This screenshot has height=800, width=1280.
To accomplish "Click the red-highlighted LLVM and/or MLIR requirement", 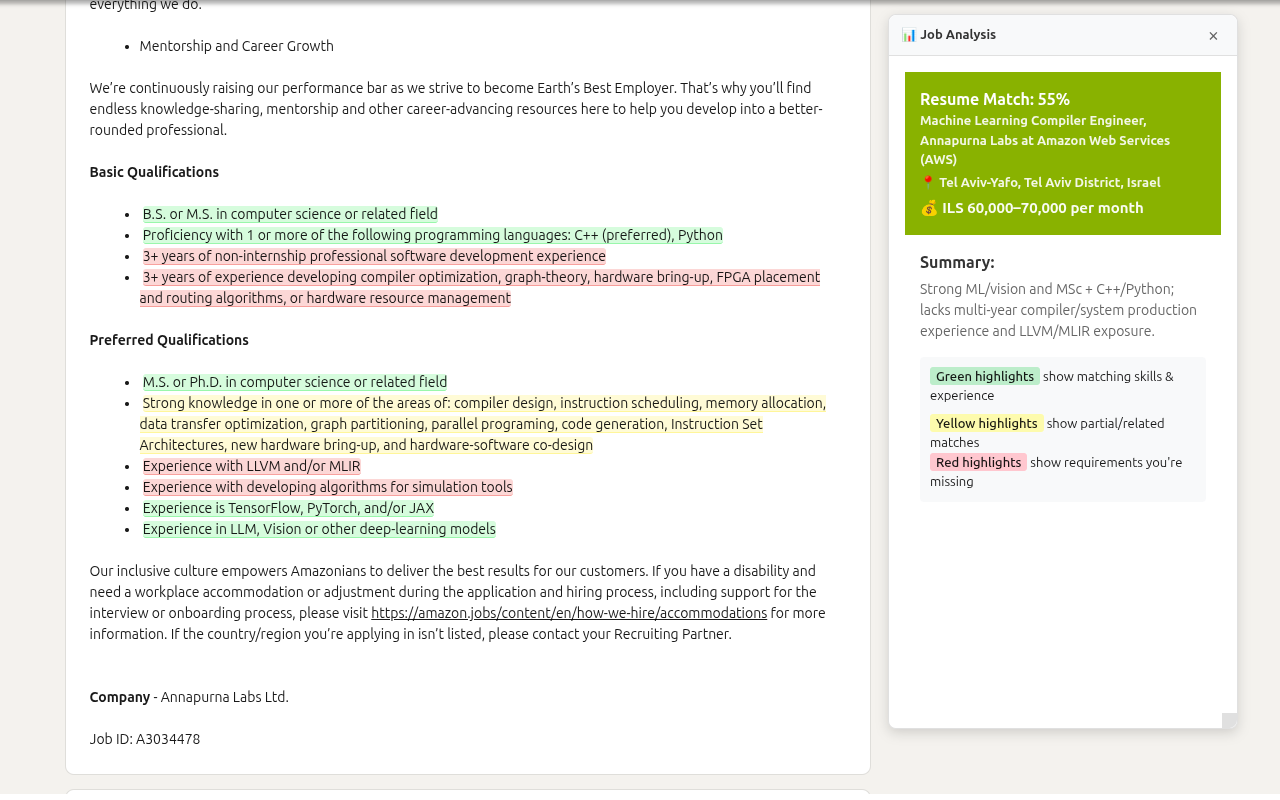I will point(251,466).
